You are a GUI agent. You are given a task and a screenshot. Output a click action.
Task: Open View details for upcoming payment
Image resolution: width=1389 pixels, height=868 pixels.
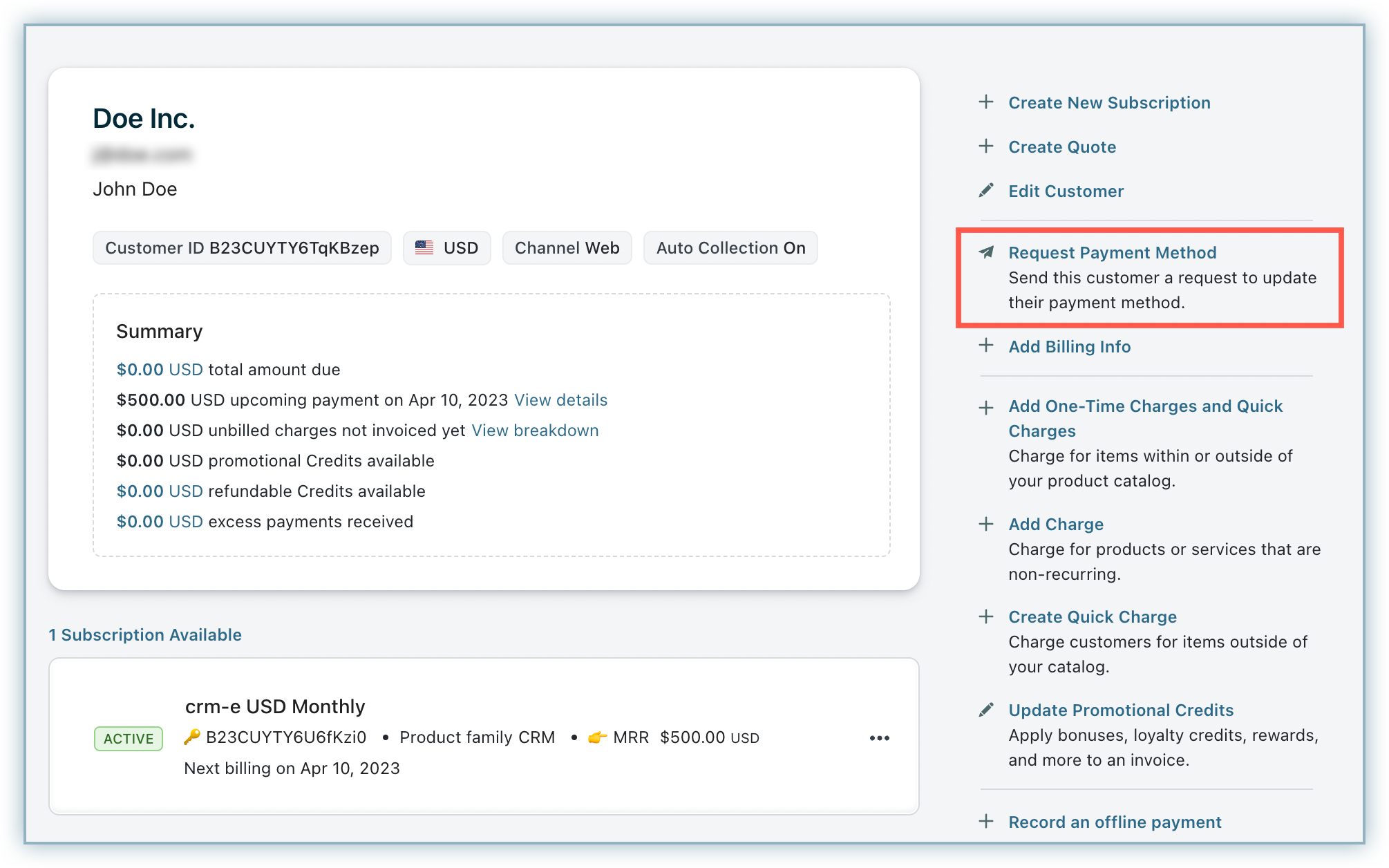(x=560, y=400)
